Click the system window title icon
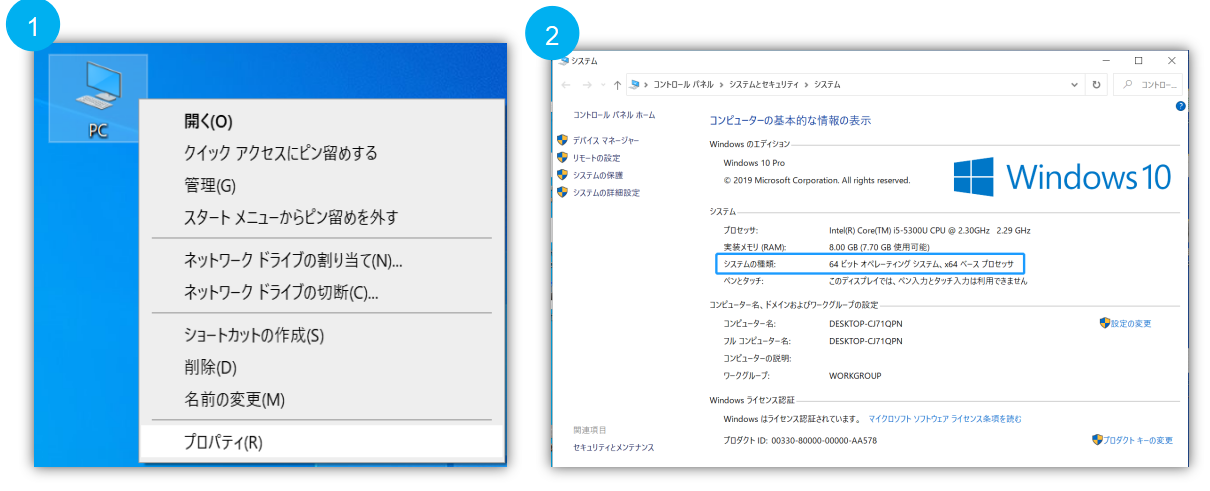 coord(563,60)
